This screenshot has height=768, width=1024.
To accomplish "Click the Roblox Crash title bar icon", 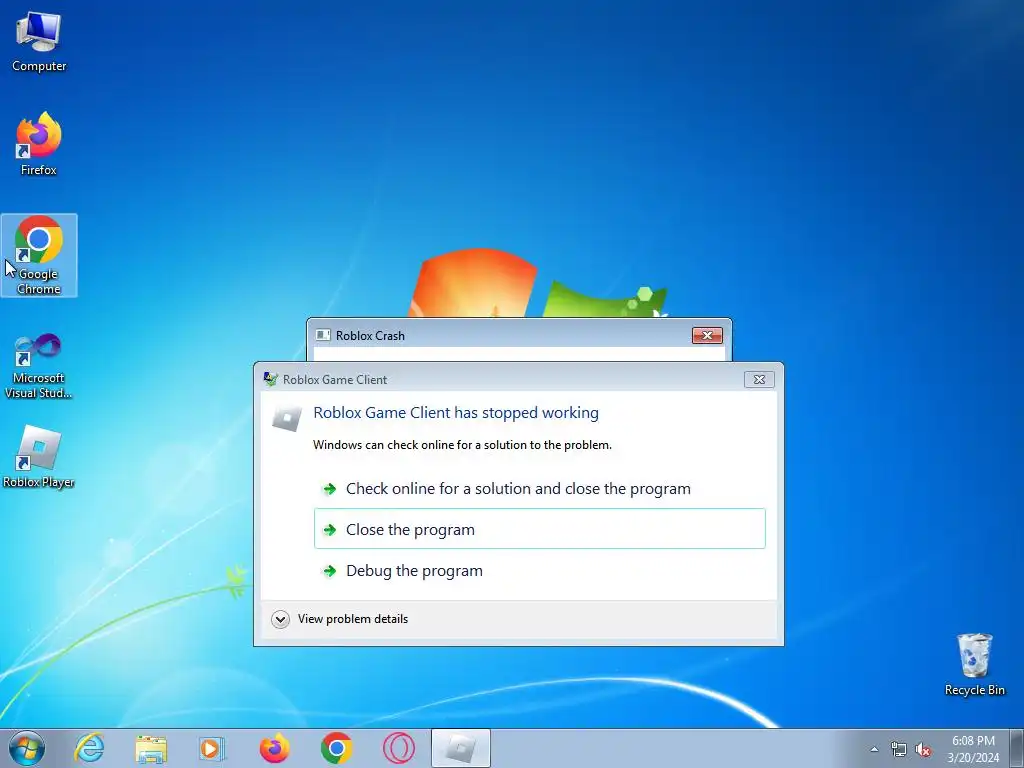I will 323,336.
